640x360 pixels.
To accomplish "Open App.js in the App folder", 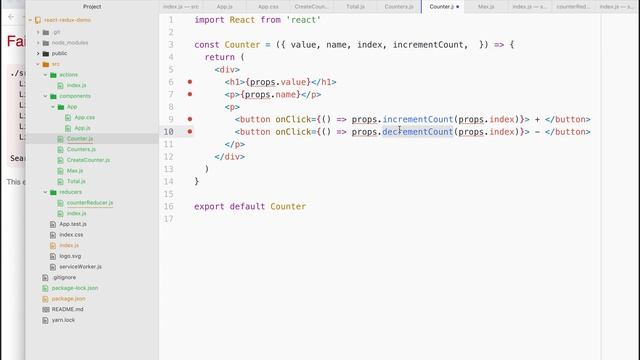I will pos(82,128).
